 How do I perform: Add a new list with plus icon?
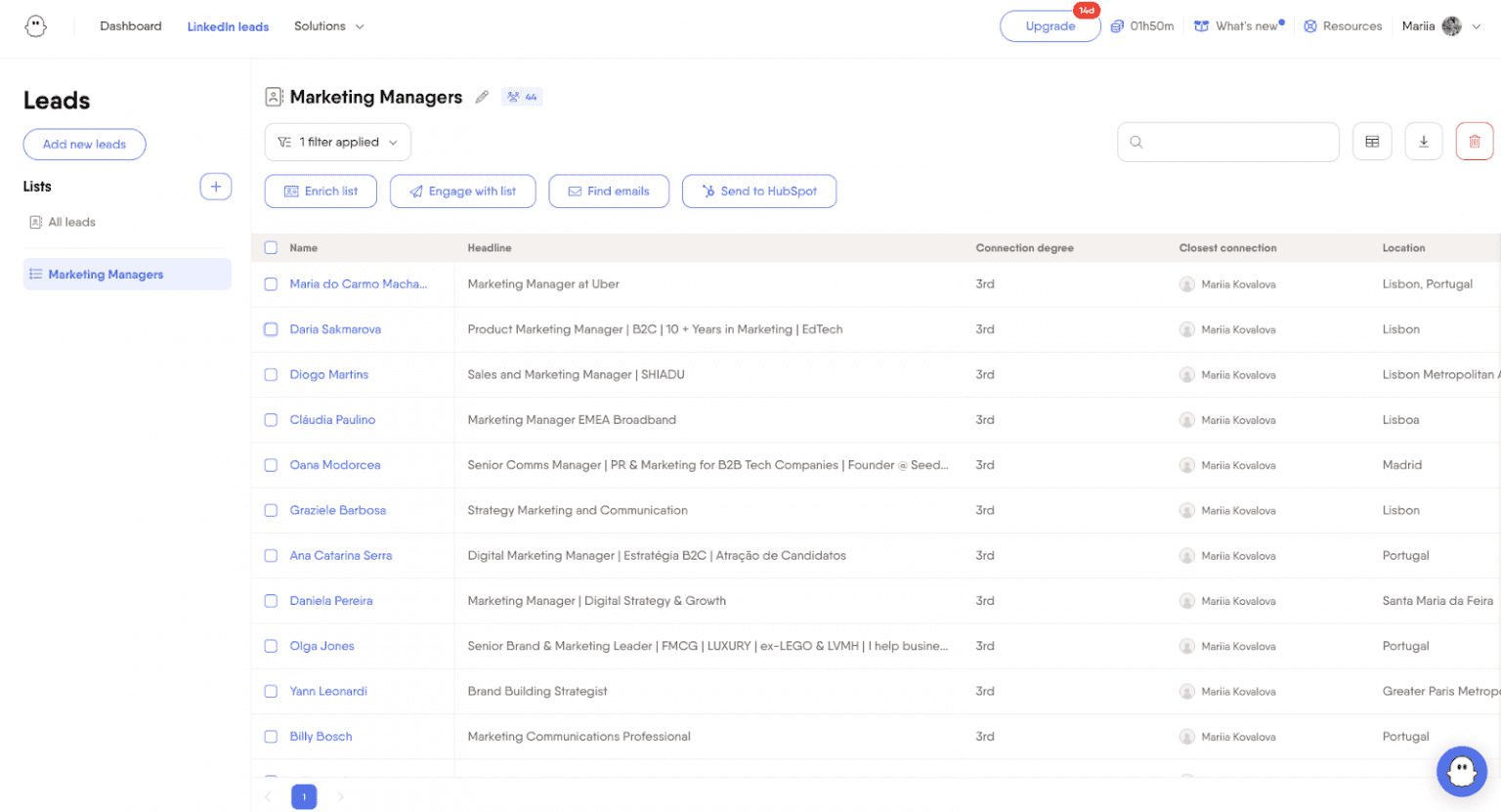(215, 187)
